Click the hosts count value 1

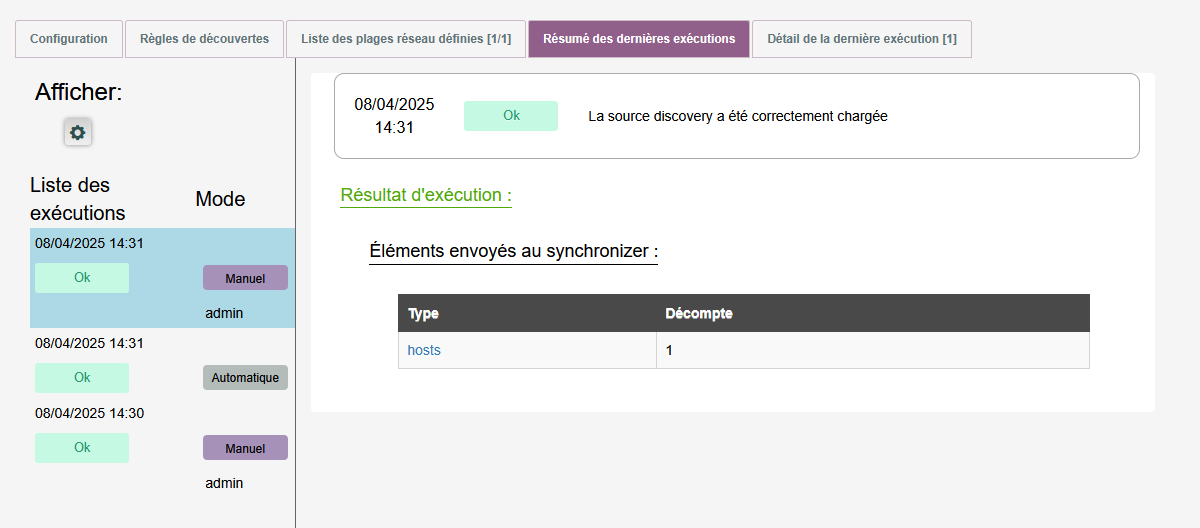pyautogui.click(x=670, y=351)
